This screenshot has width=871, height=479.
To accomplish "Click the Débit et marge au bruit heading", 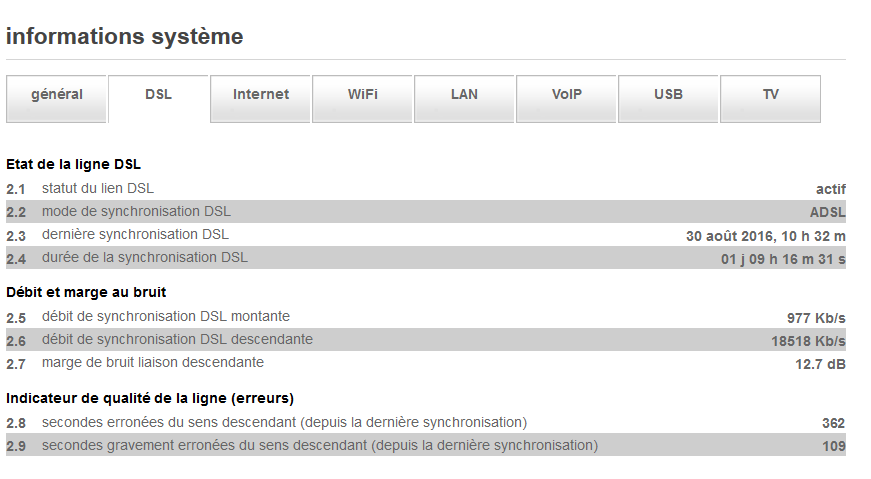I will click(x=86, y=293).
